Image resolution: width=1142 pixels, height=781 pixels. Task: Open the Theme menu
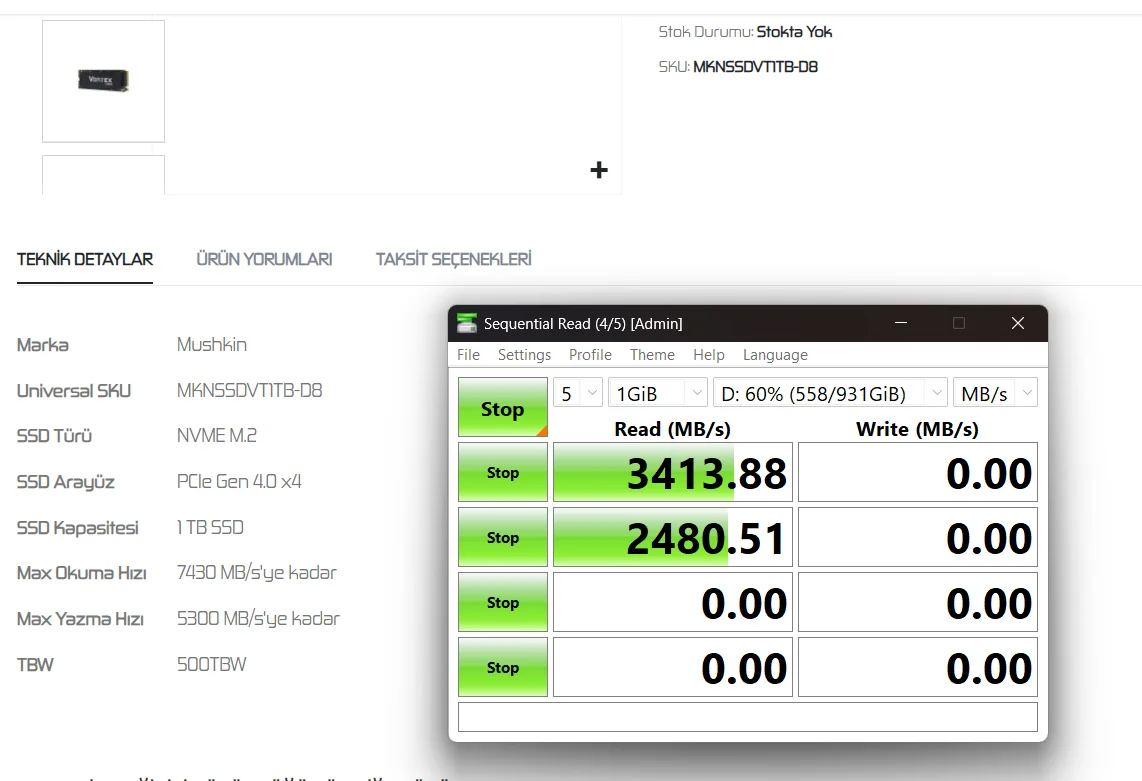(x=652, y=355)
